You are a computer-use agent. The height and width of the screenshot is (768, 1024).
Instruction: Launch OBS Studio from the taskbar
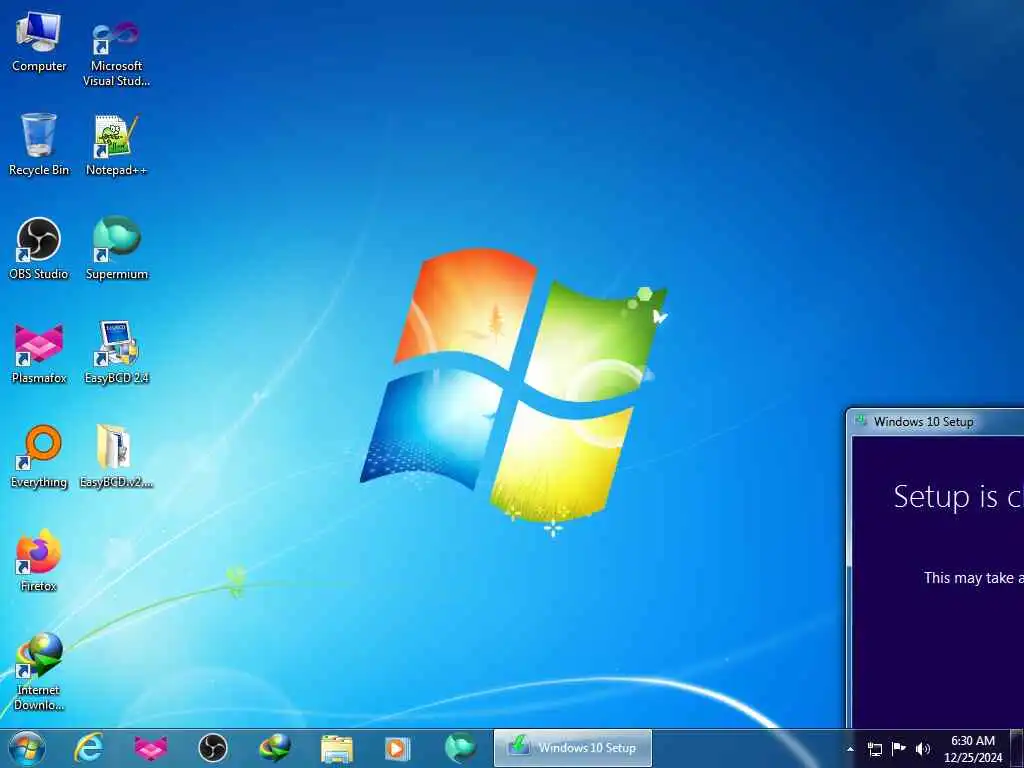click(213, 748)
